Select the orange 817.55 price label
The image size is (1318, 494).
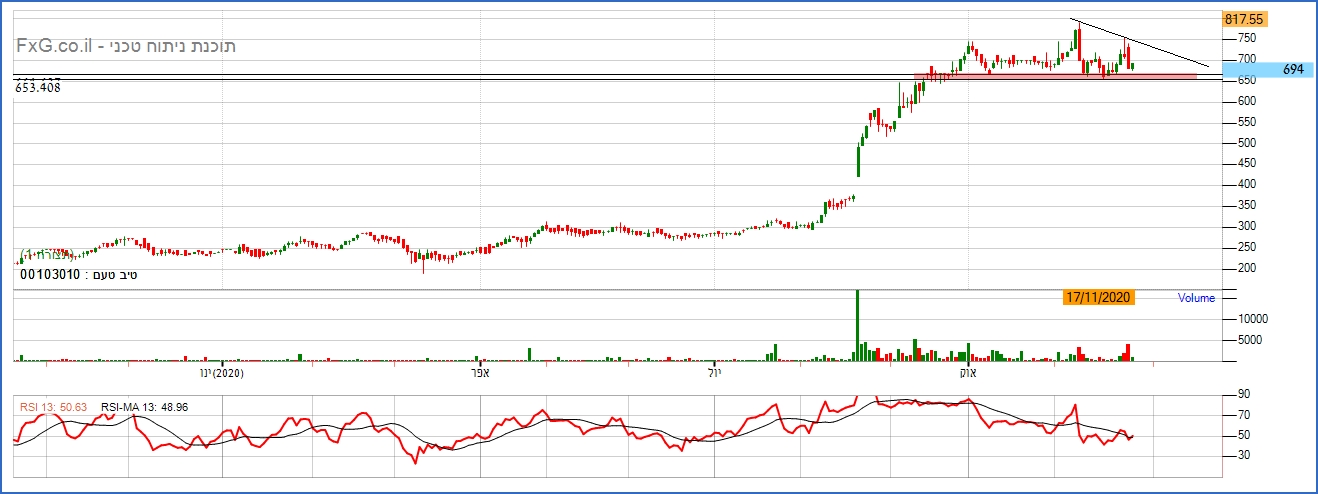coord(1244,19)
